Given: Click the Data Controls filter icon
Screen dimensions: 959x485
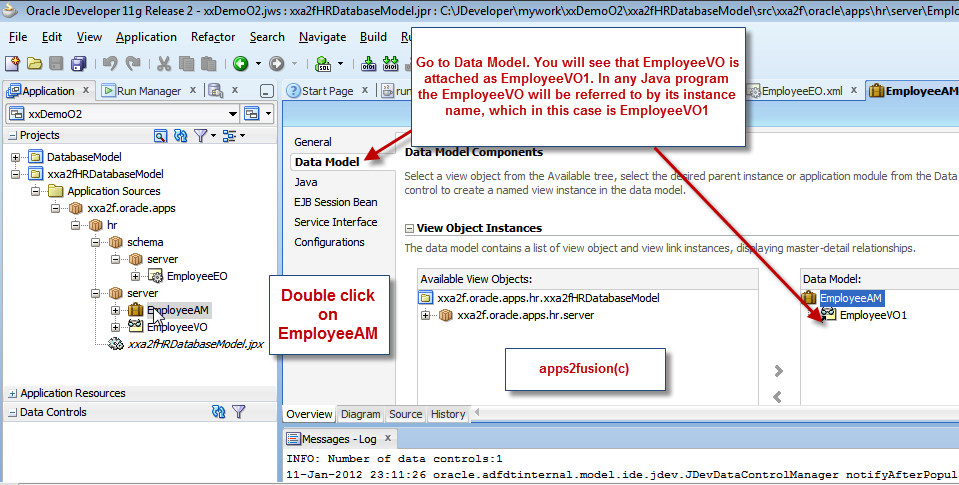Looking at the screenshot, I should tap(239, 412).
